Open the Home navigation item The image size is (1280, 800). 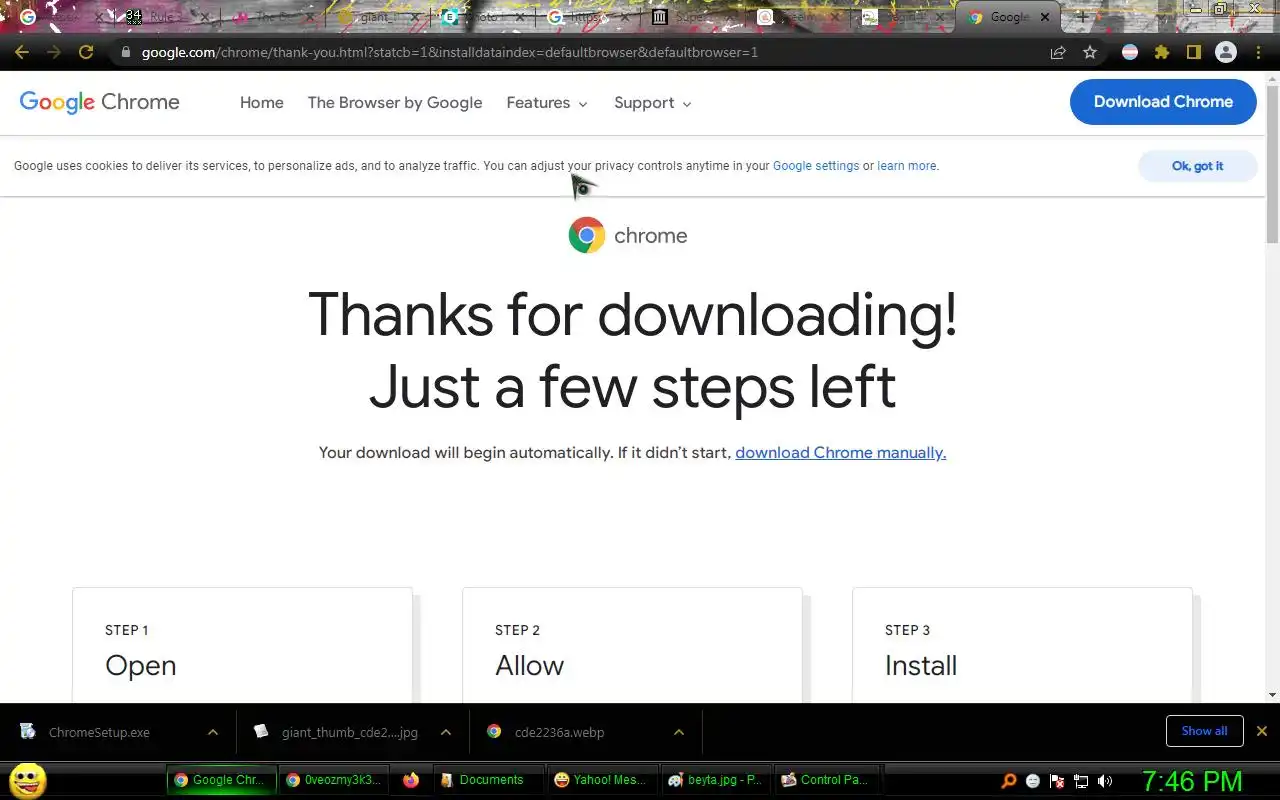click(x=262, y=103)
